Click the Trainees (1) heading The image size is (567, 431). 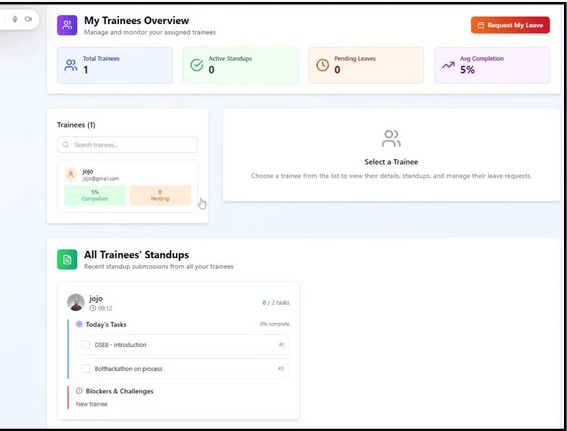point(76,125)
